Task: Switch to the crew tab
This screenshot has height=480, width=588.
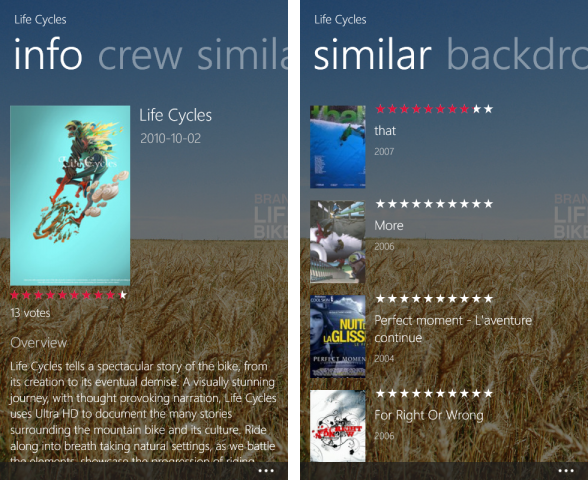Action: pyautogui.click(x=140, y=56)
